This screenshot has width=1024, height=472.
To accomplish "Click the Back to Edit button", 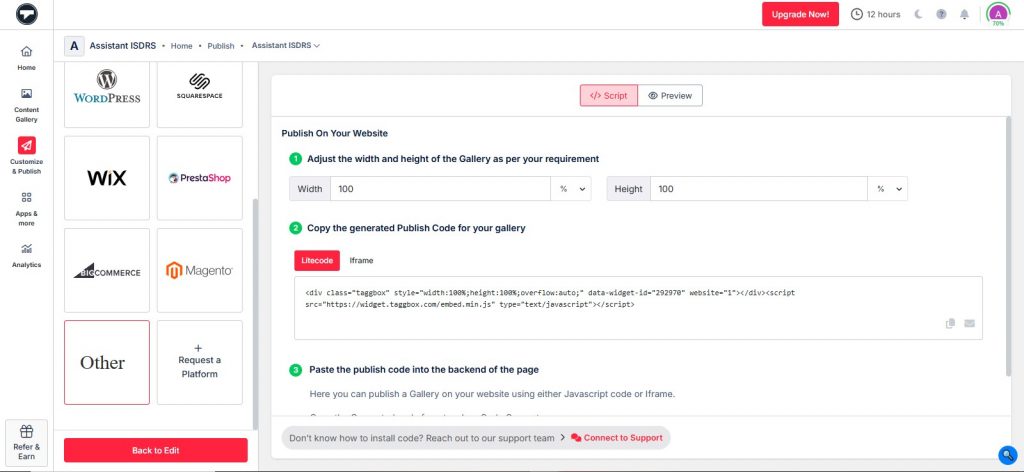I will 155,450.
